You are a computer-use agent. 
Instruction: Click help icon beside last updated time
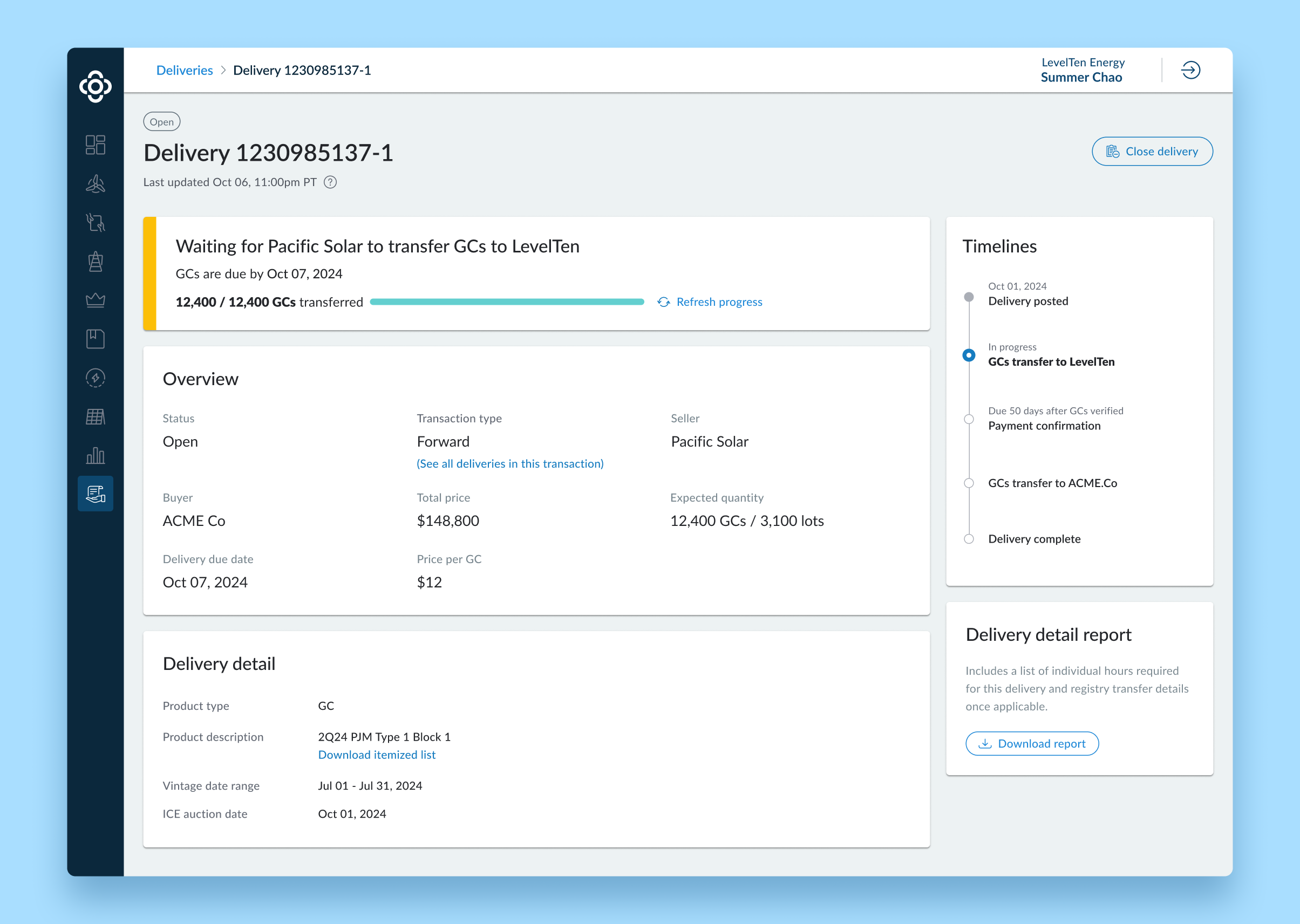[x=330, y=182]
